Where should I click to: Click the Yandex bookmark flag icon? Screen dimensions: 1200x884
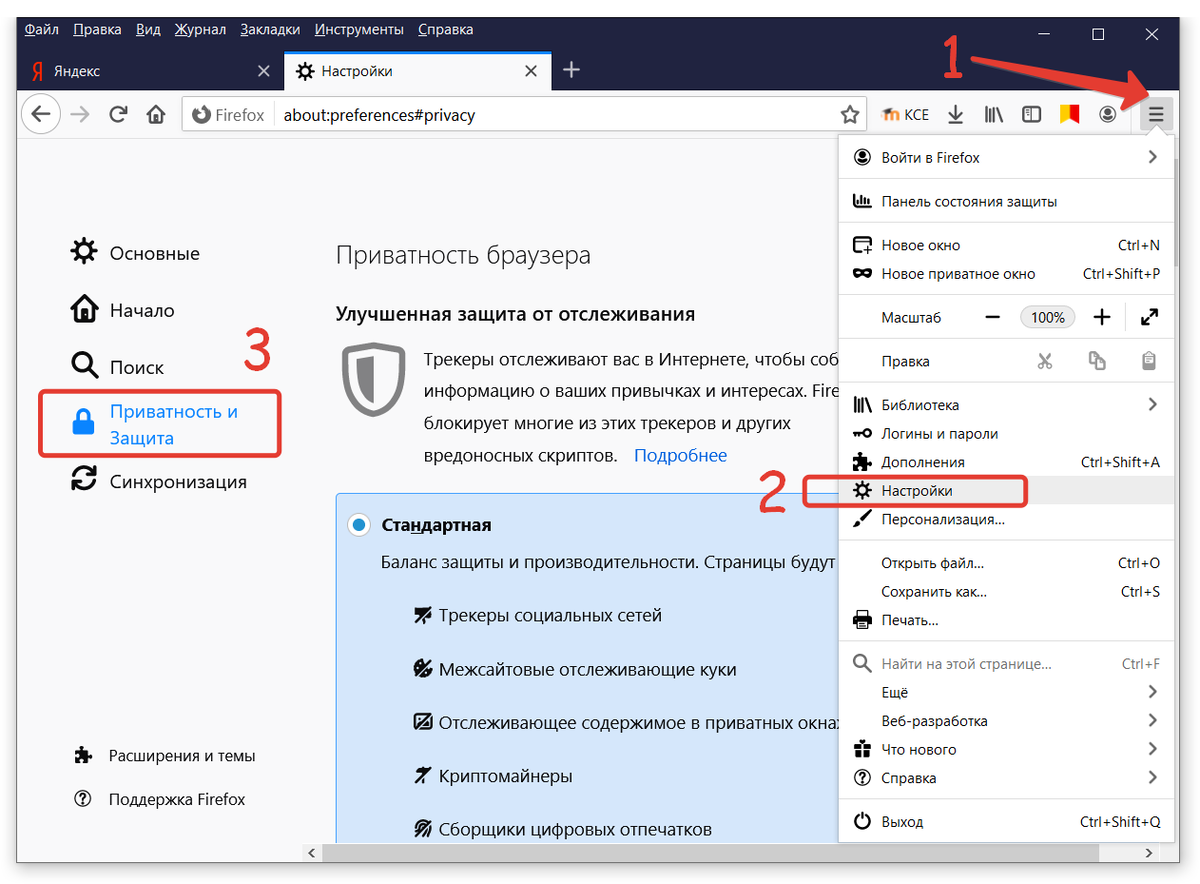[1069, 115]
